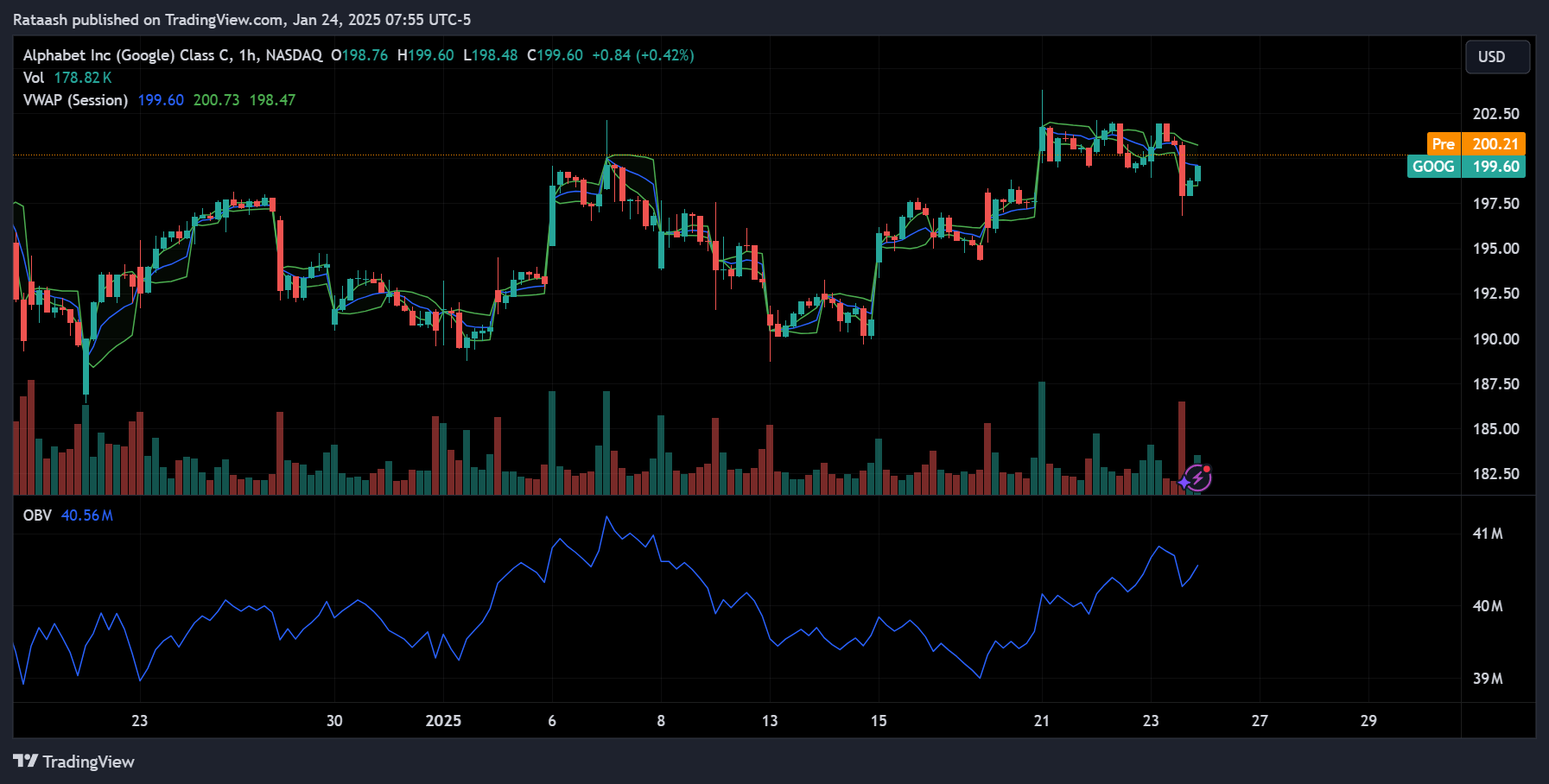This screenshot has height=784, width=1549.
Task: Click the 190.00 price axis label
Action: point(1496,339)
